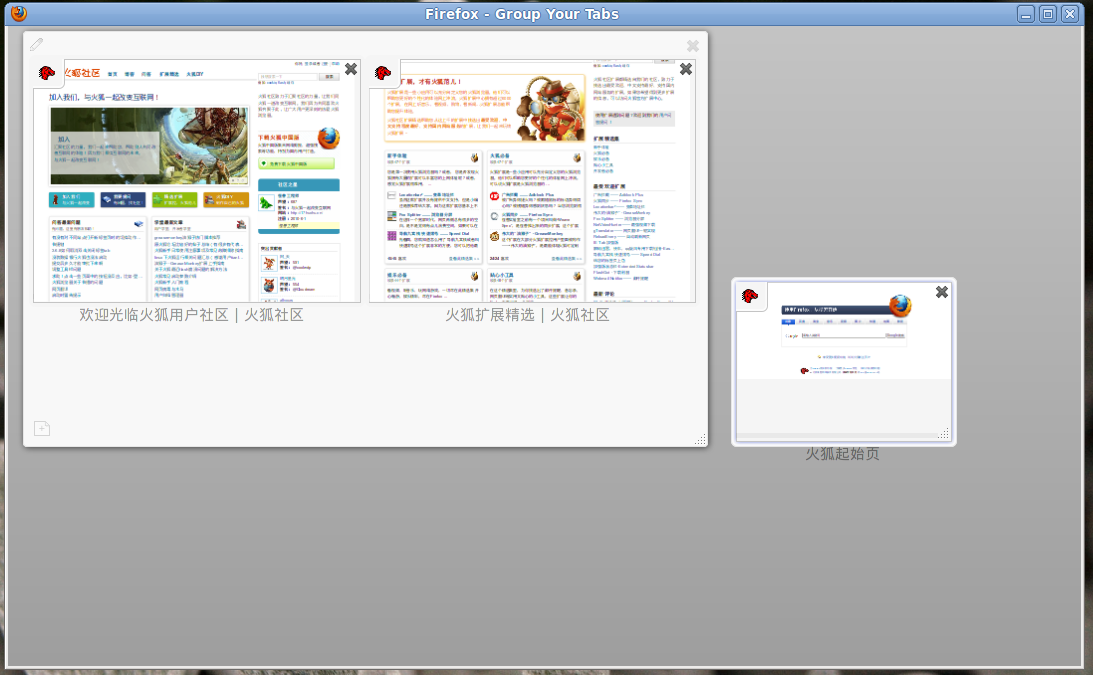Viewport: 1093px width, 675px height.
Task: Close the tab group with its faded X
Action: (693, 45)
